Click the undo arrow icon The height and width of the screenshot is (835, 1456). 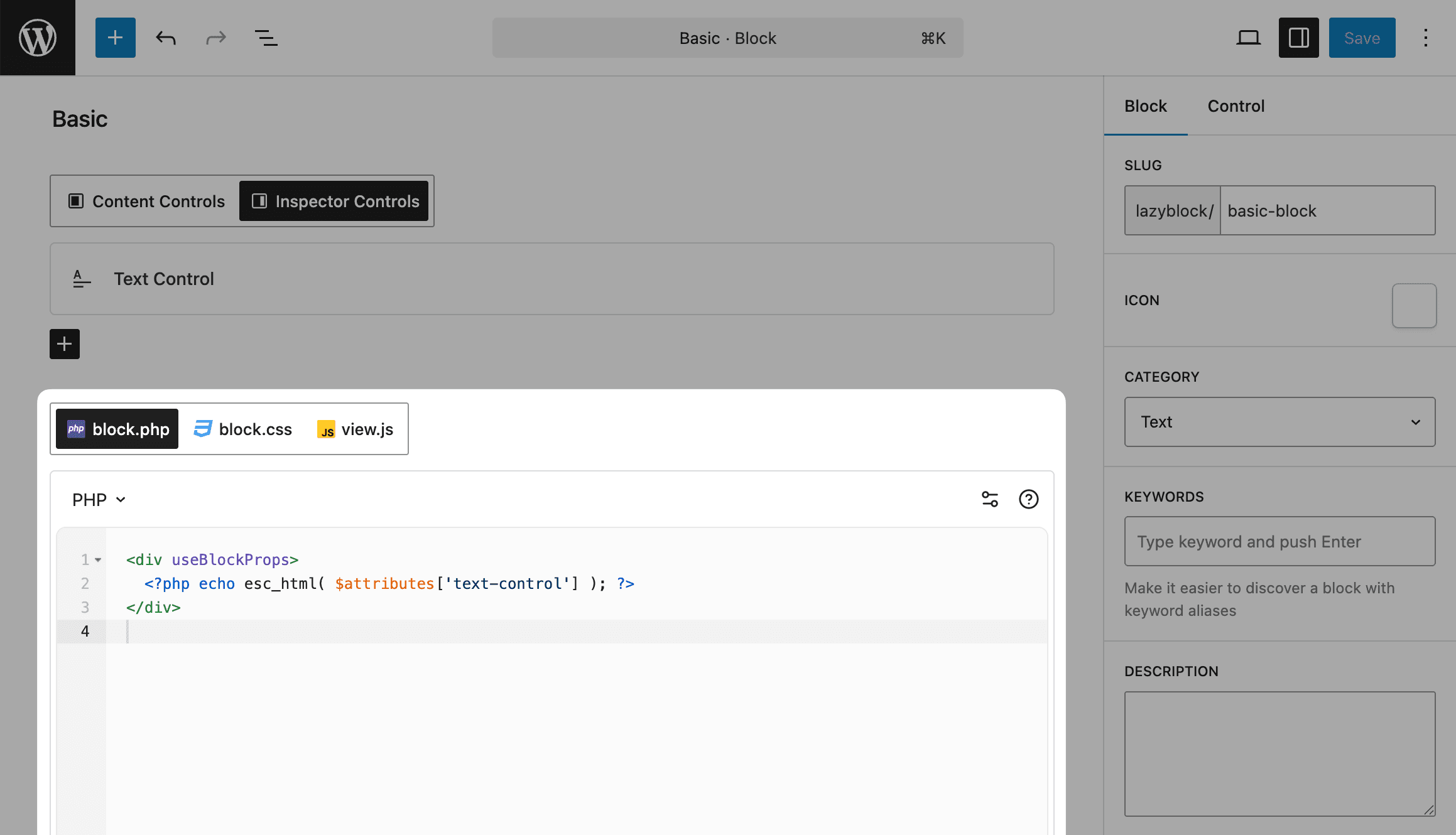pos(165,37)
